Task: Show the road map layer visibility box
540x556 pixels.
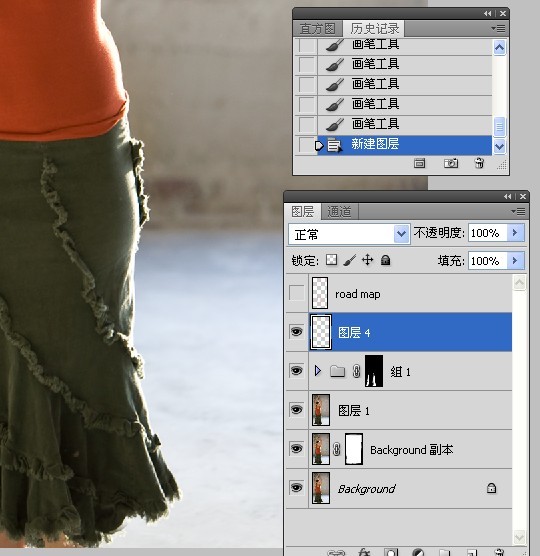Action: 297,293
